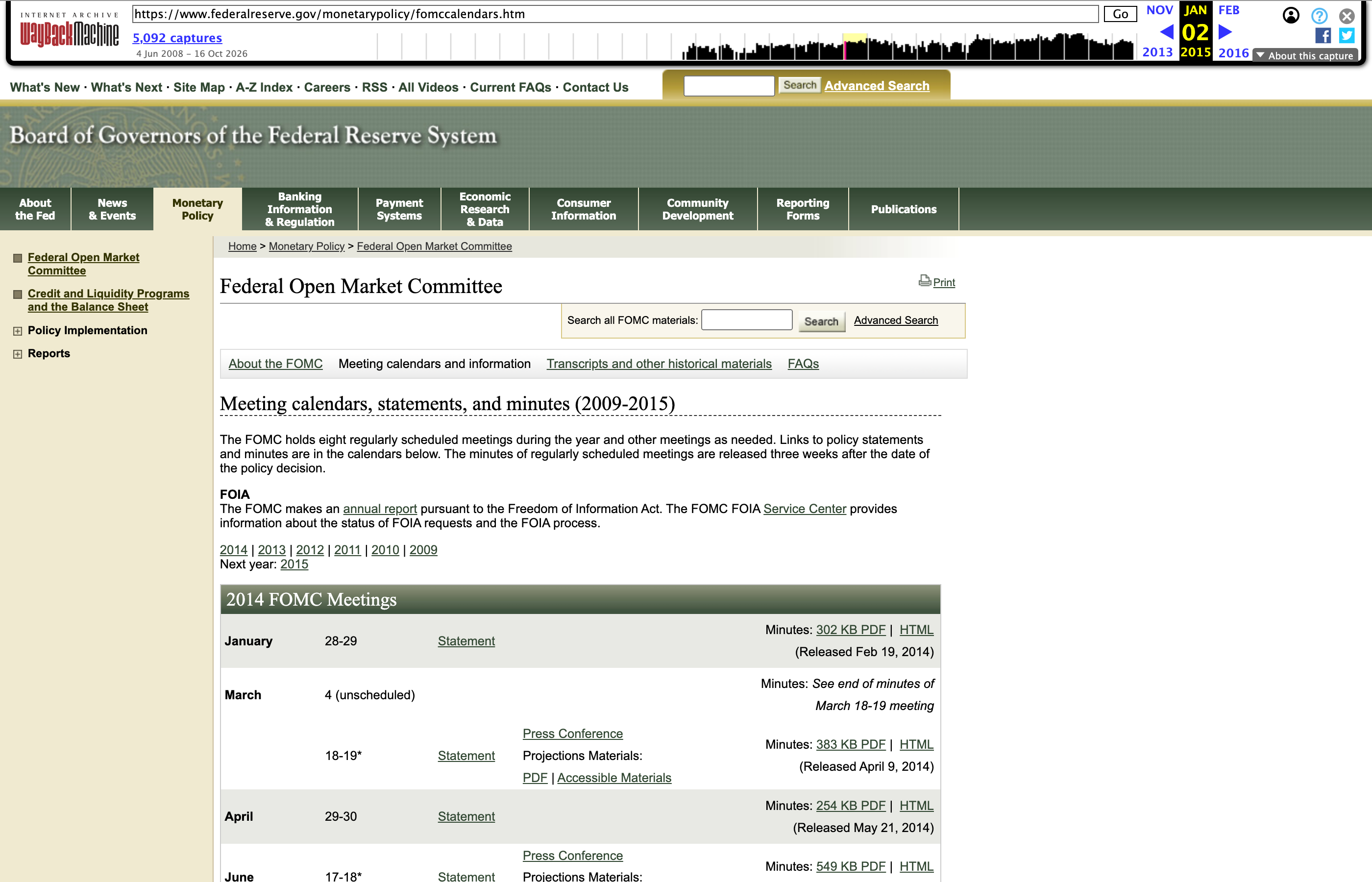Open January 28-29 Statement link

466,641
